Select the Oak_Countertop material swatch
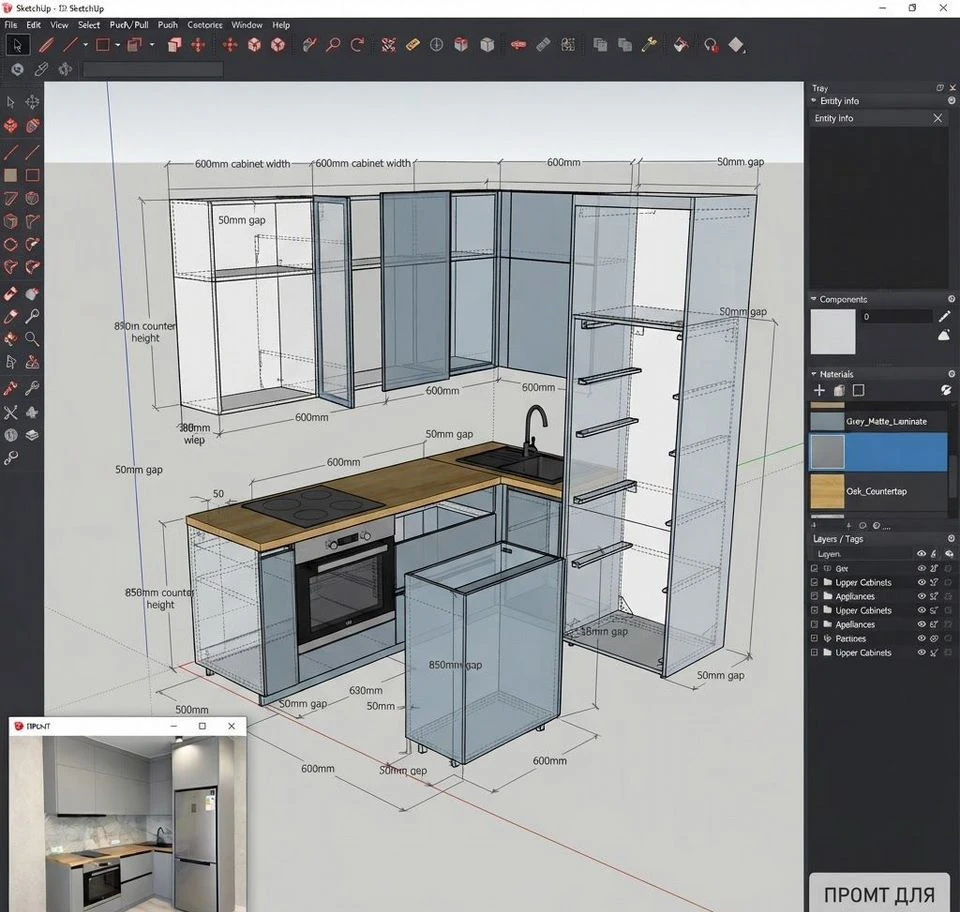The height and width of the screenshot is (912, 960). [827, 491]
